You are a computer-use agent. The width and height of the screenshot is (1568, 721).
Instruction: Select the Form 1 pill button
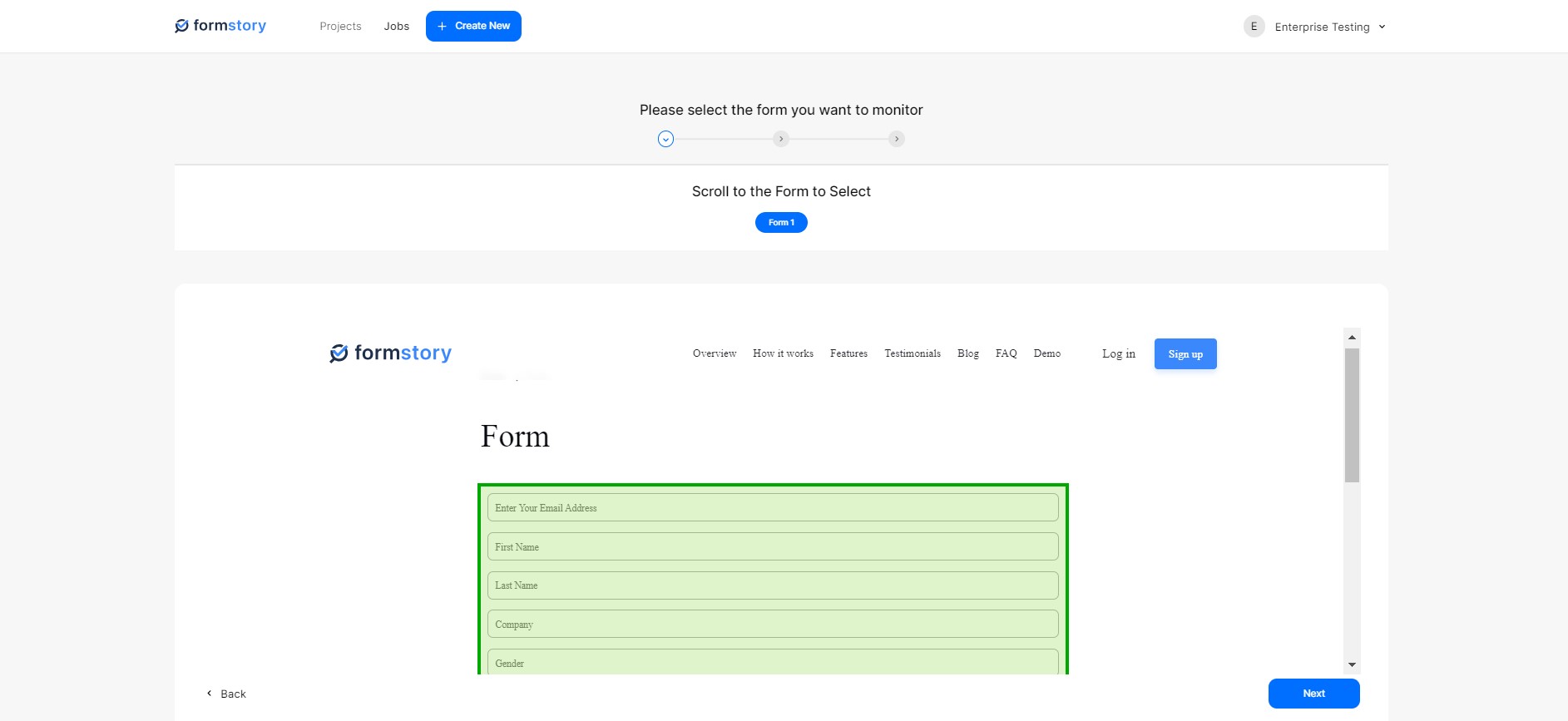pyautogui.click(x=781, y=222)
